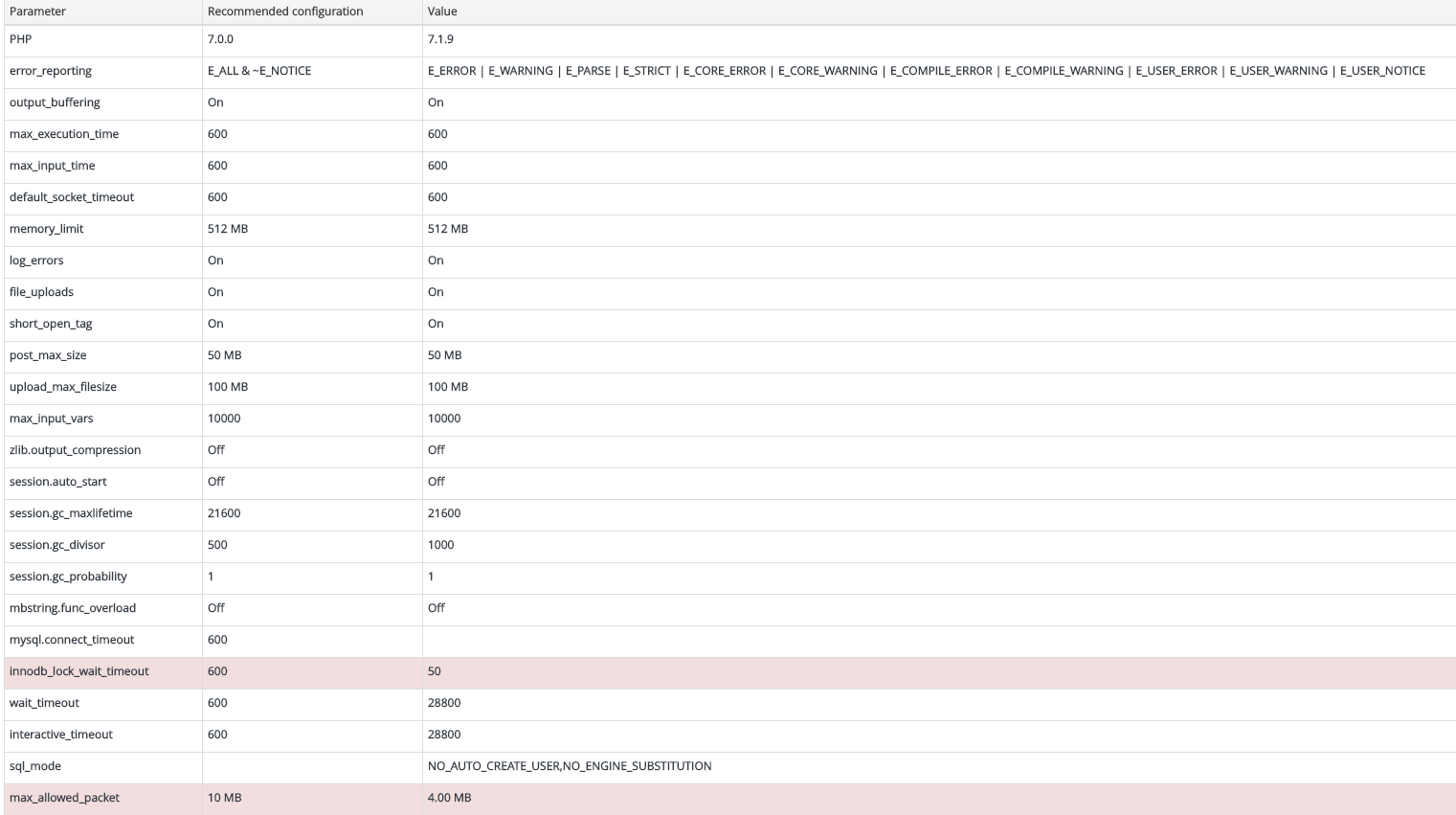
Task: Select the max_allowed_packet value 4.00 MB
Action: click(450, 798)
